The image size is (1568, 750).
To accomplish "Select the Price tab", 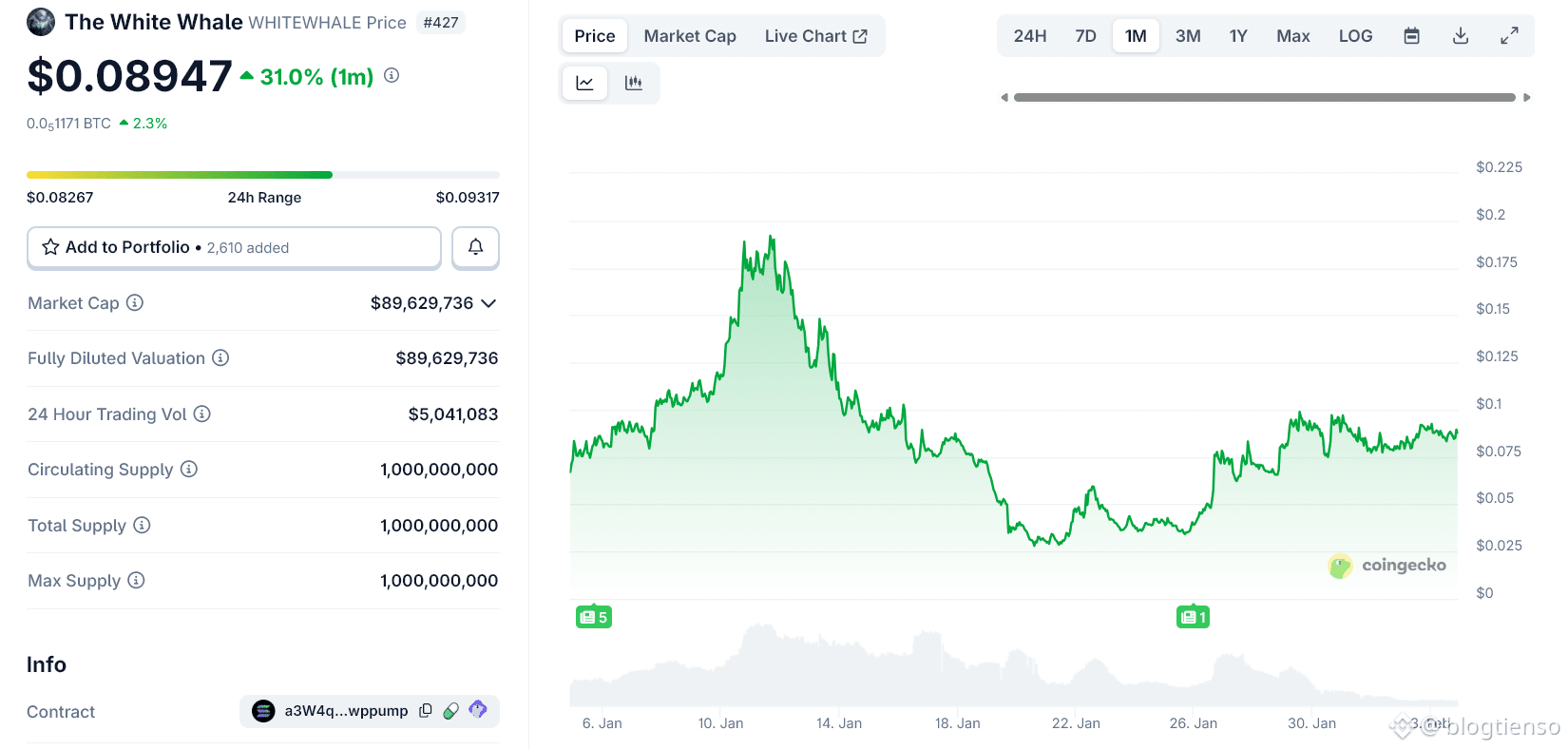I will tap(595, 36).
